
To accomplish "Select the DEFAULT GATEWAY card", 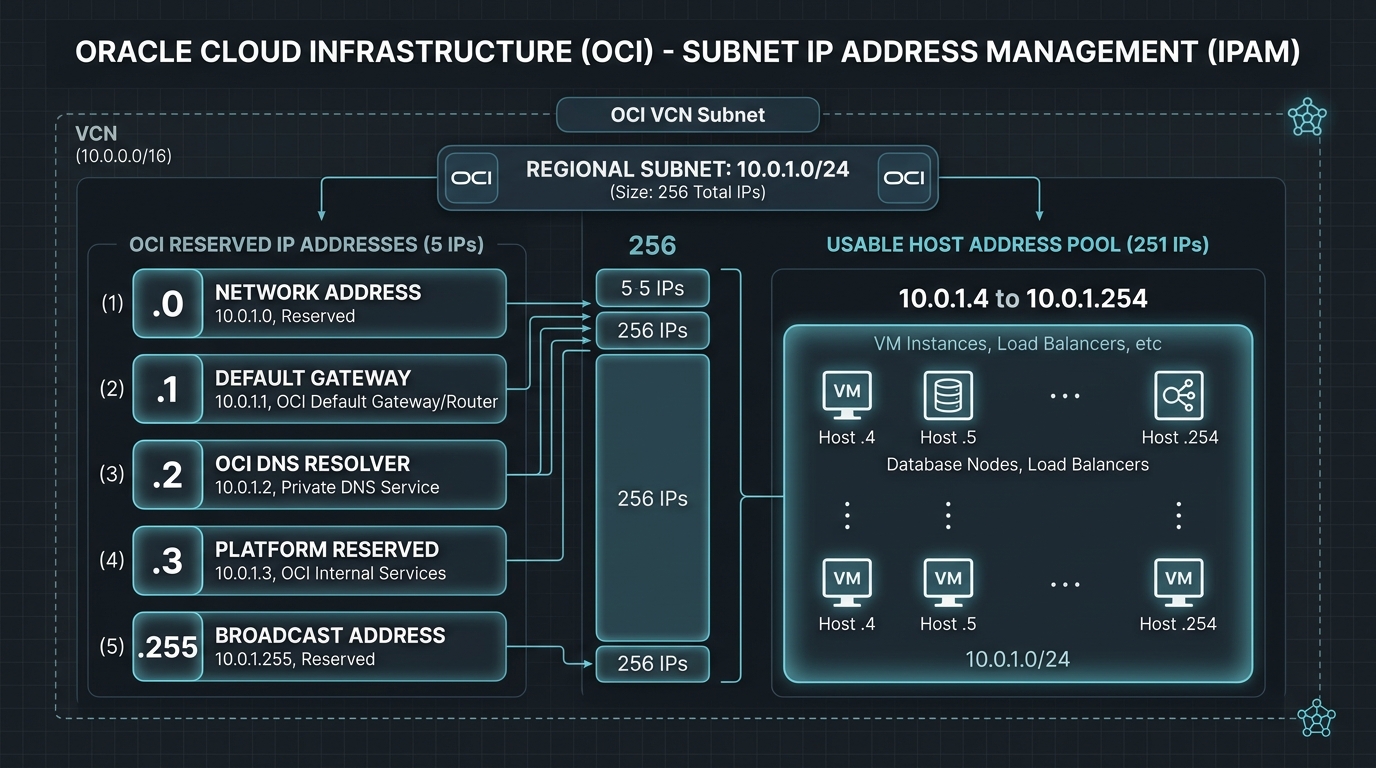I will tap(320, 389).
